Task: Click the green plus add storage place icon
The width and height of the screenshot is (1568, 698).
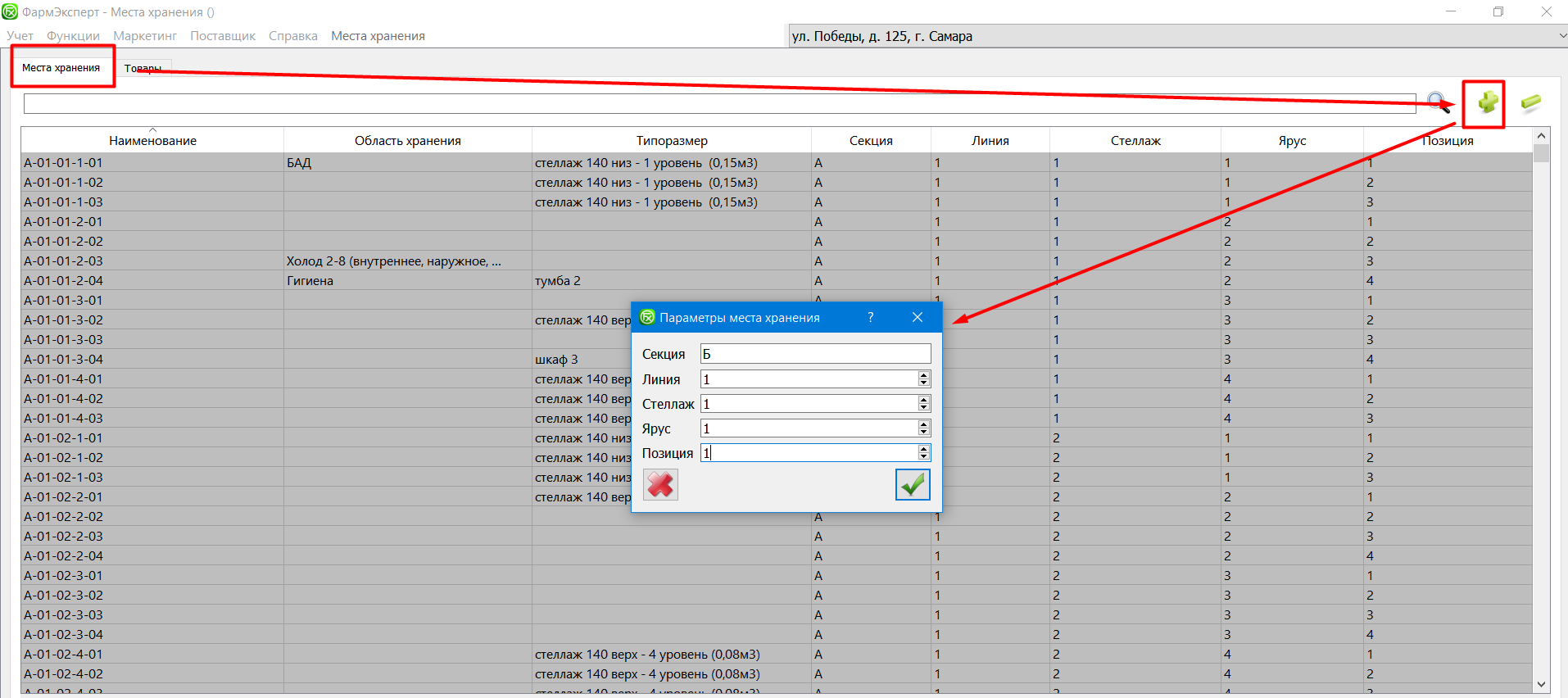Action: point(1487,102)
